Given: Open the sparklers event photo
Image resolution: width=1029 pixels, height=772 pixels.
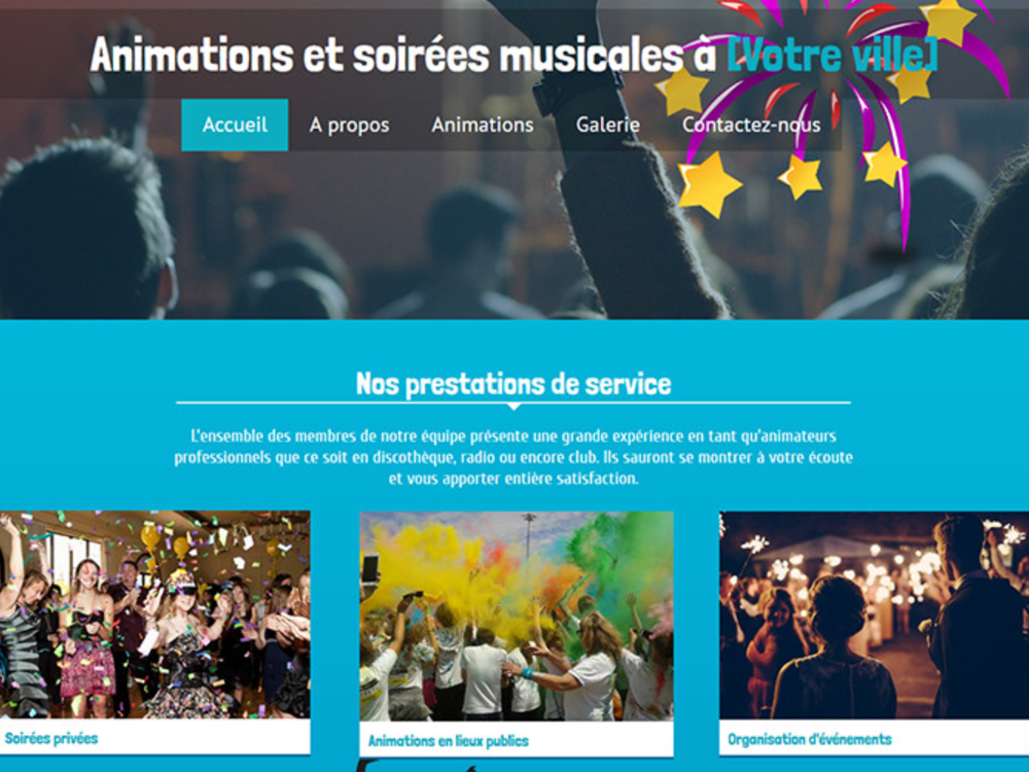Looking at the screenshot, I should click(x=874, y=615).
